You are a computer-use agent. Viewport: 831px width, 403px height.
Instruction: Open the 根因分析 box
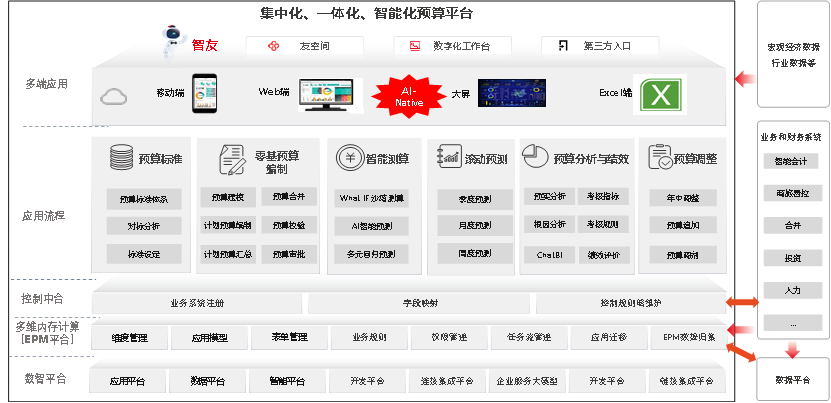tap(550, 224)
